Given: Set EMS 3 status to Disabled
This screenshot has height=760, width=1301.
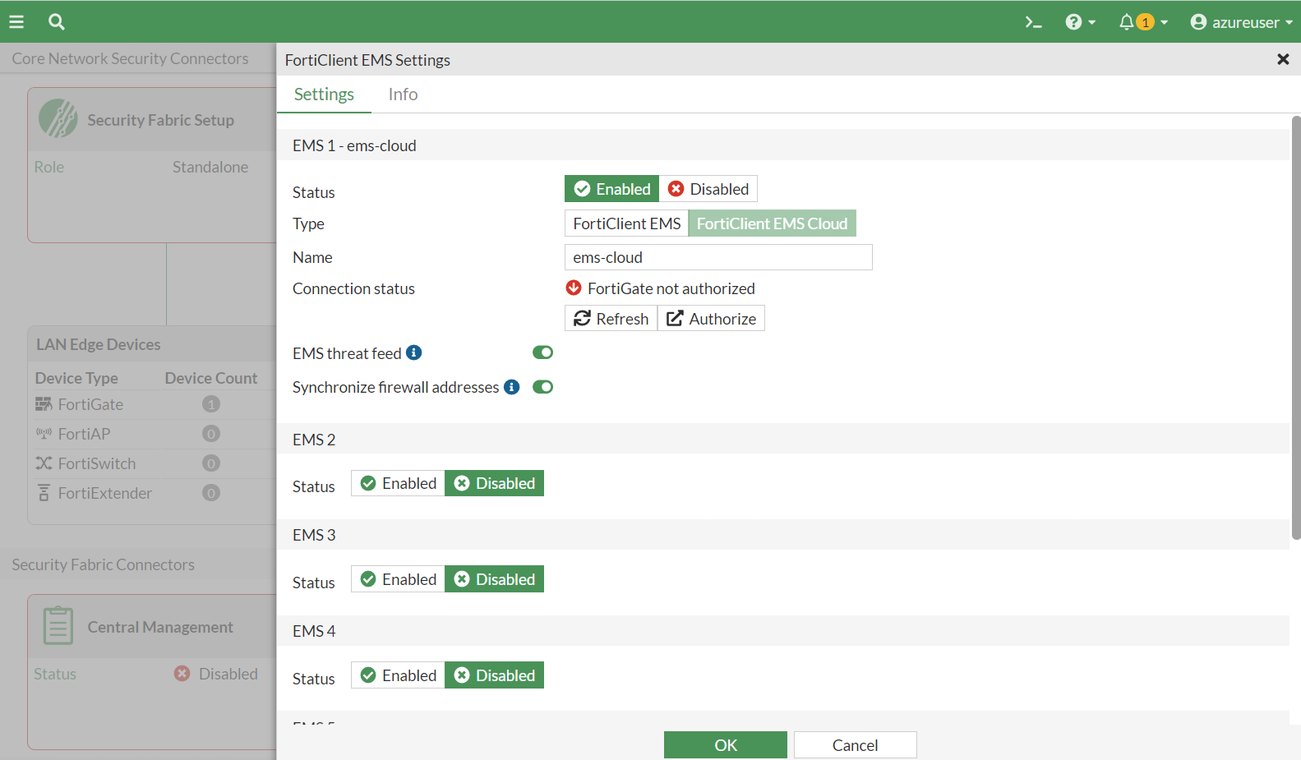Looking at the screenshot, I should click(x=494, y=579).
